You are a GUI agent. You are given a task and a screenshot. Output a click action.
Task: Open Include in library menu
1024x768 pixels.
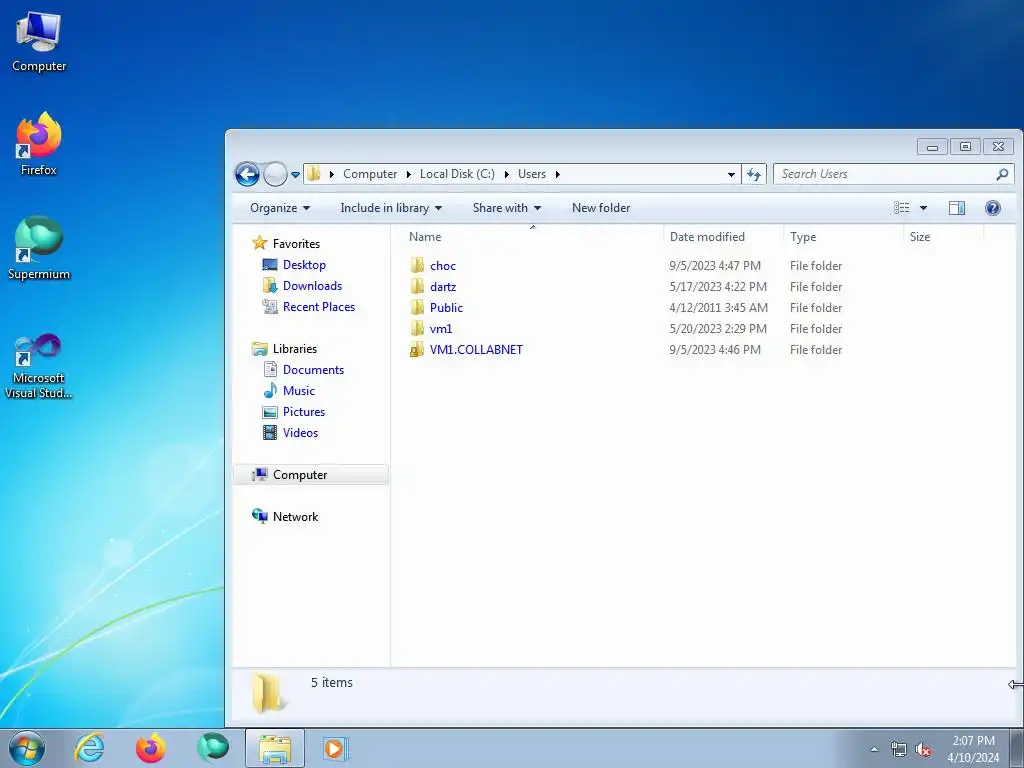(391, 208)
